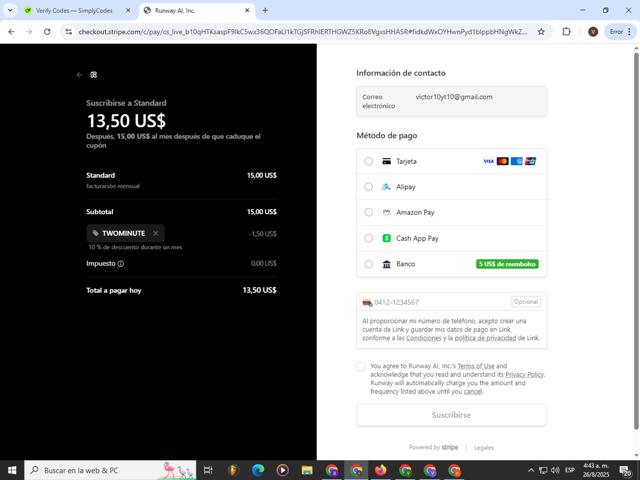
Task: Click the credit card Tarjeta icon
Action: point(387,161)
